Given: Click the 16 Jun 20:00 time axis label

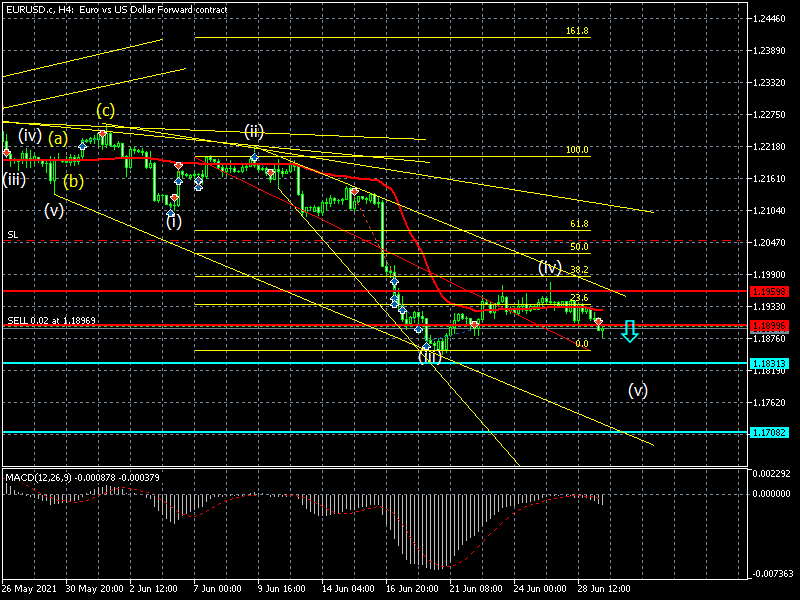Looking at the screenshot, I should (x=414, y=588).
